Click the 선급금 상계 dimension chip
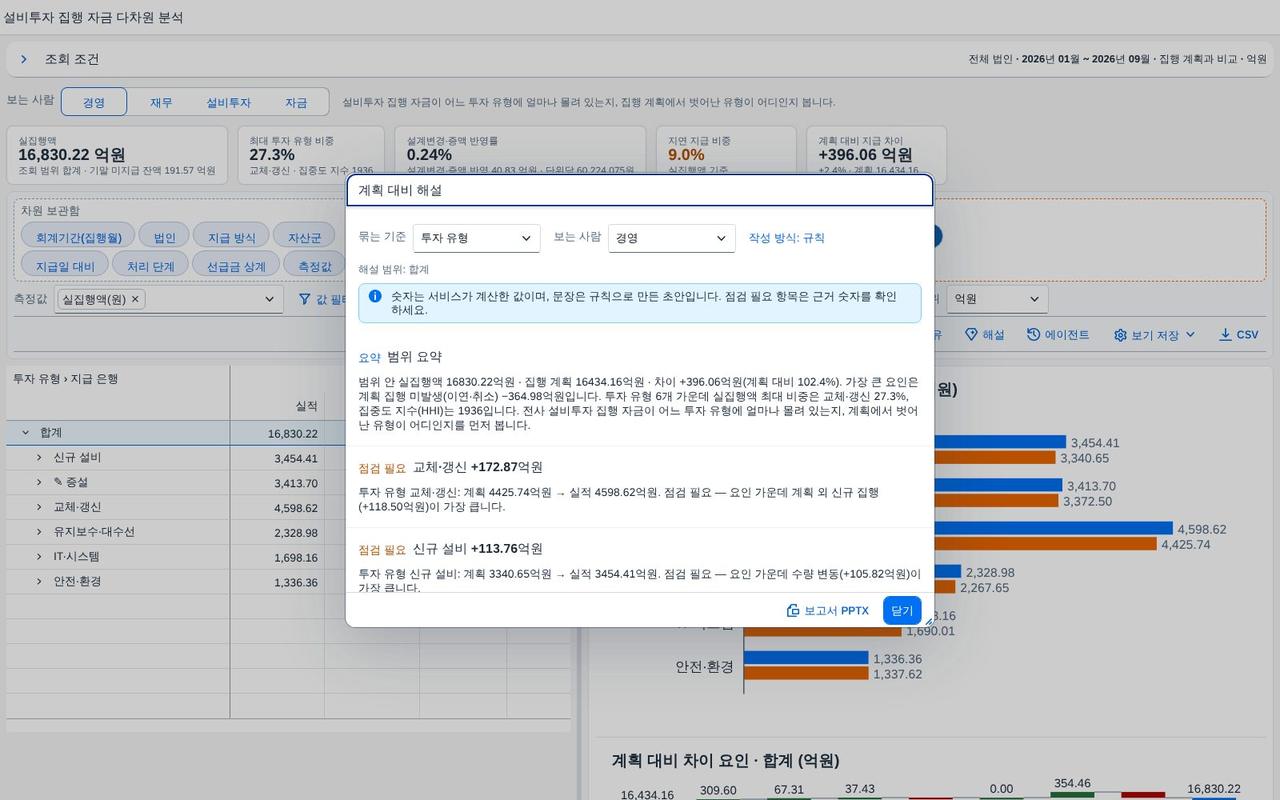 point(236,266)
